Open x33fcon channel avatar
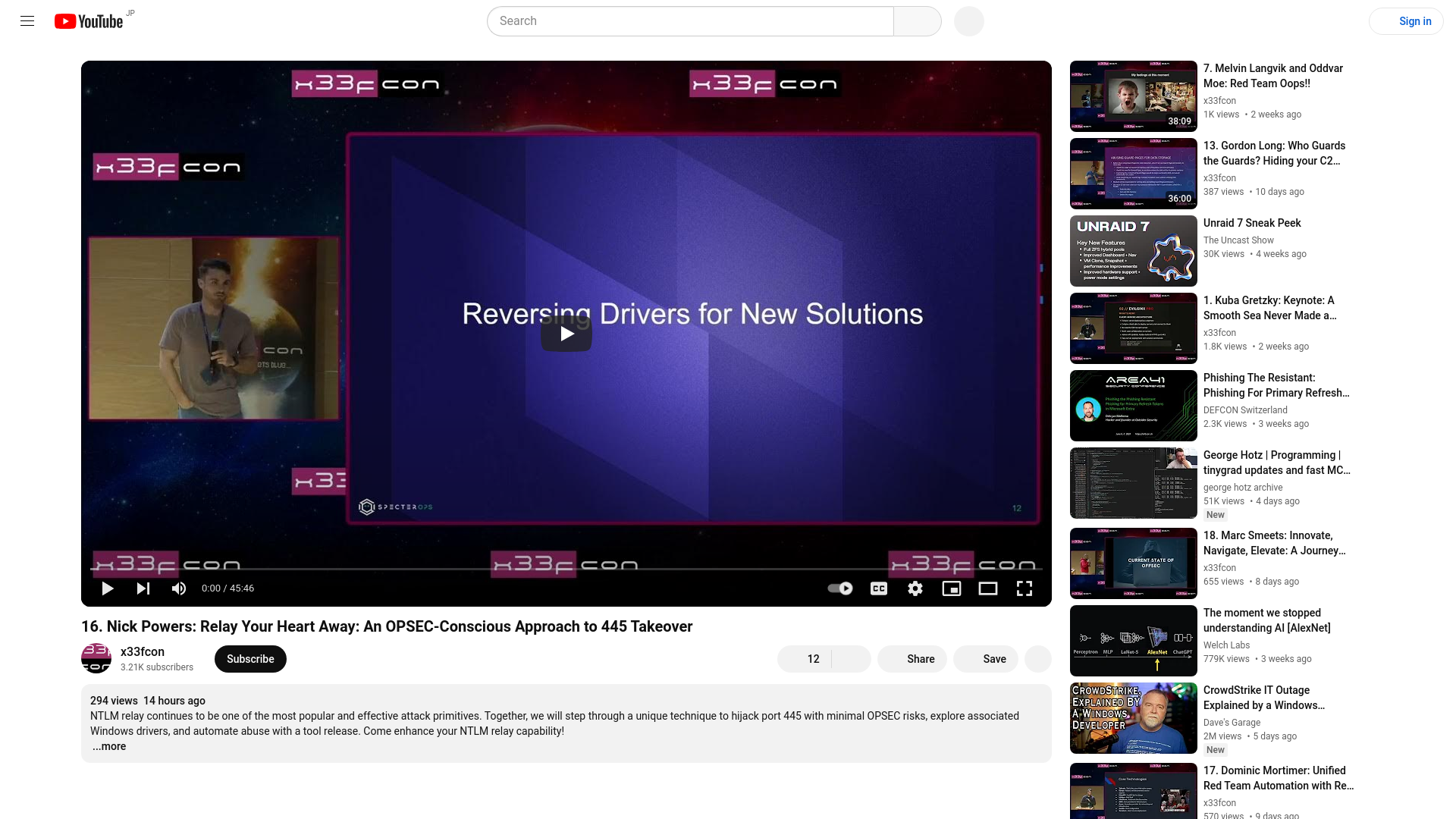This screenshot has height=819, width=1456. [x=96, y=658]
